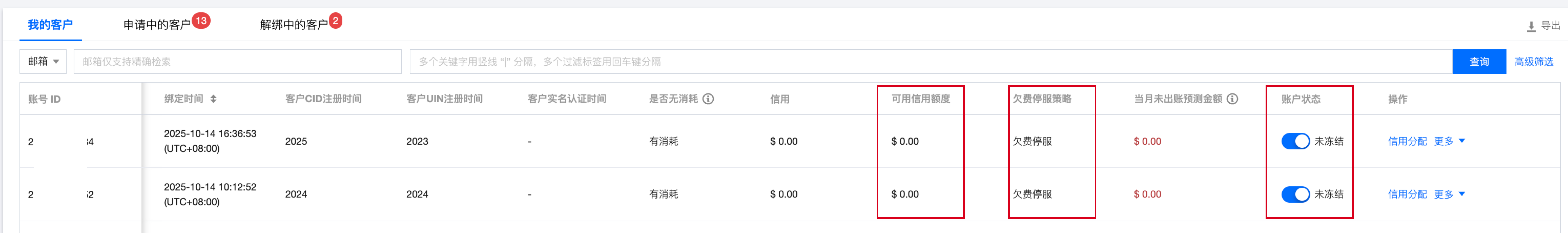The width and height of the screenshot is (1568, 233).
Task: Open the 邮箱 search type dropdown
Action: [43, 62]
